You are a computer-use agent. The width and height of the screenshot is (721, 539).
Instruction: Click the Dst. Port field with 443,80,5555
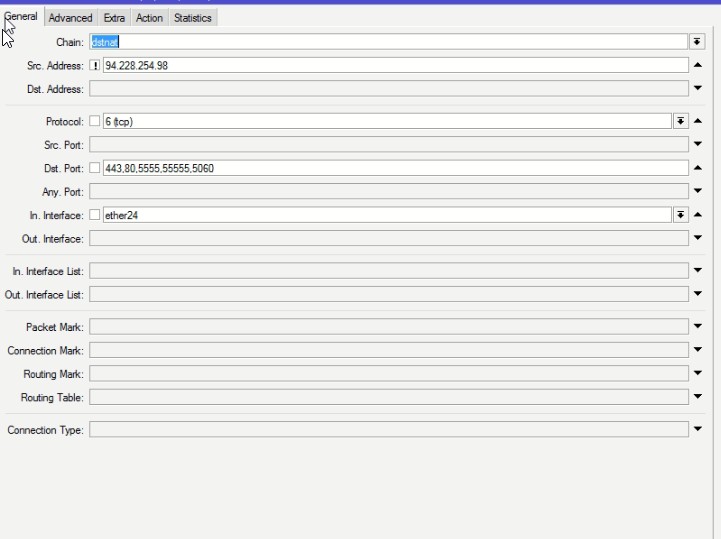(395, 168)
